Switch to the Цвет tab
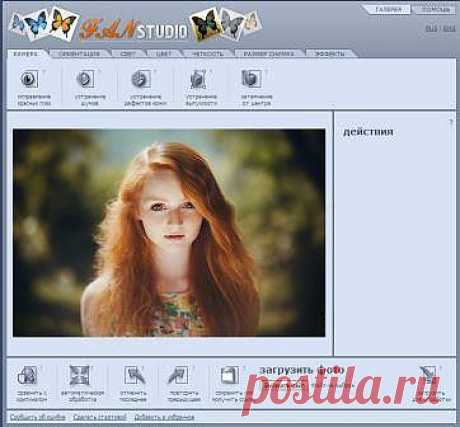This screenshot has height=427, width=460. pyautogui.click(x=164, y=53)
